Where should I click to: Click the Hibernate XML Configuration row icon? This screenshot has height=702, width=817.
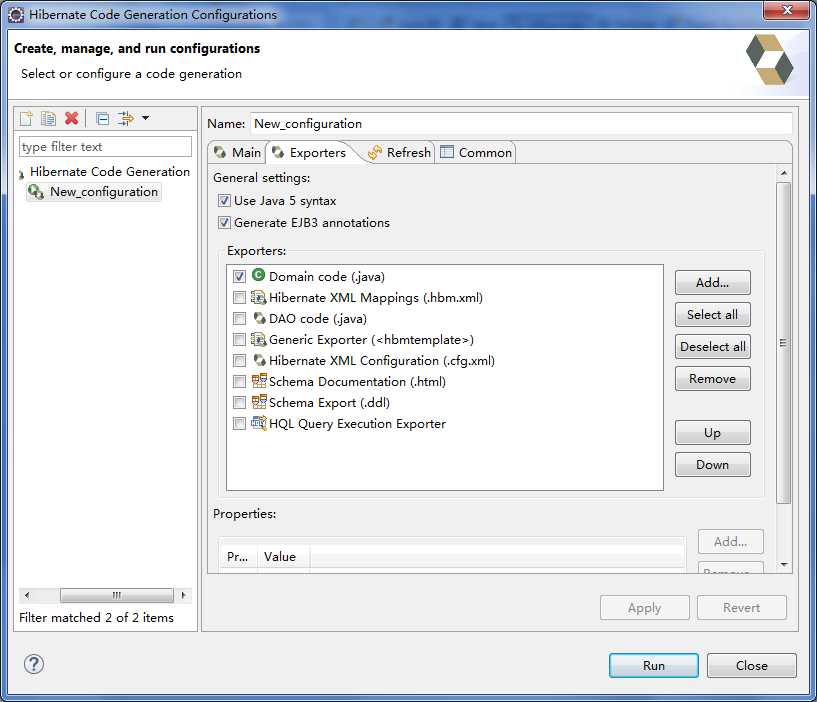pos(259,360)
